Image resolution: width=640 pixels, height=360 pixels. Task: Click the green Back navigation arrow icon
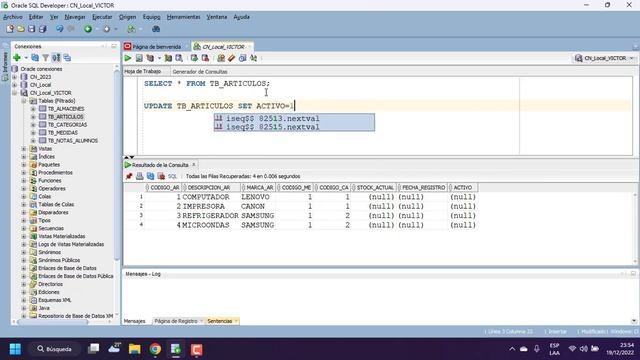pos(88,29)
